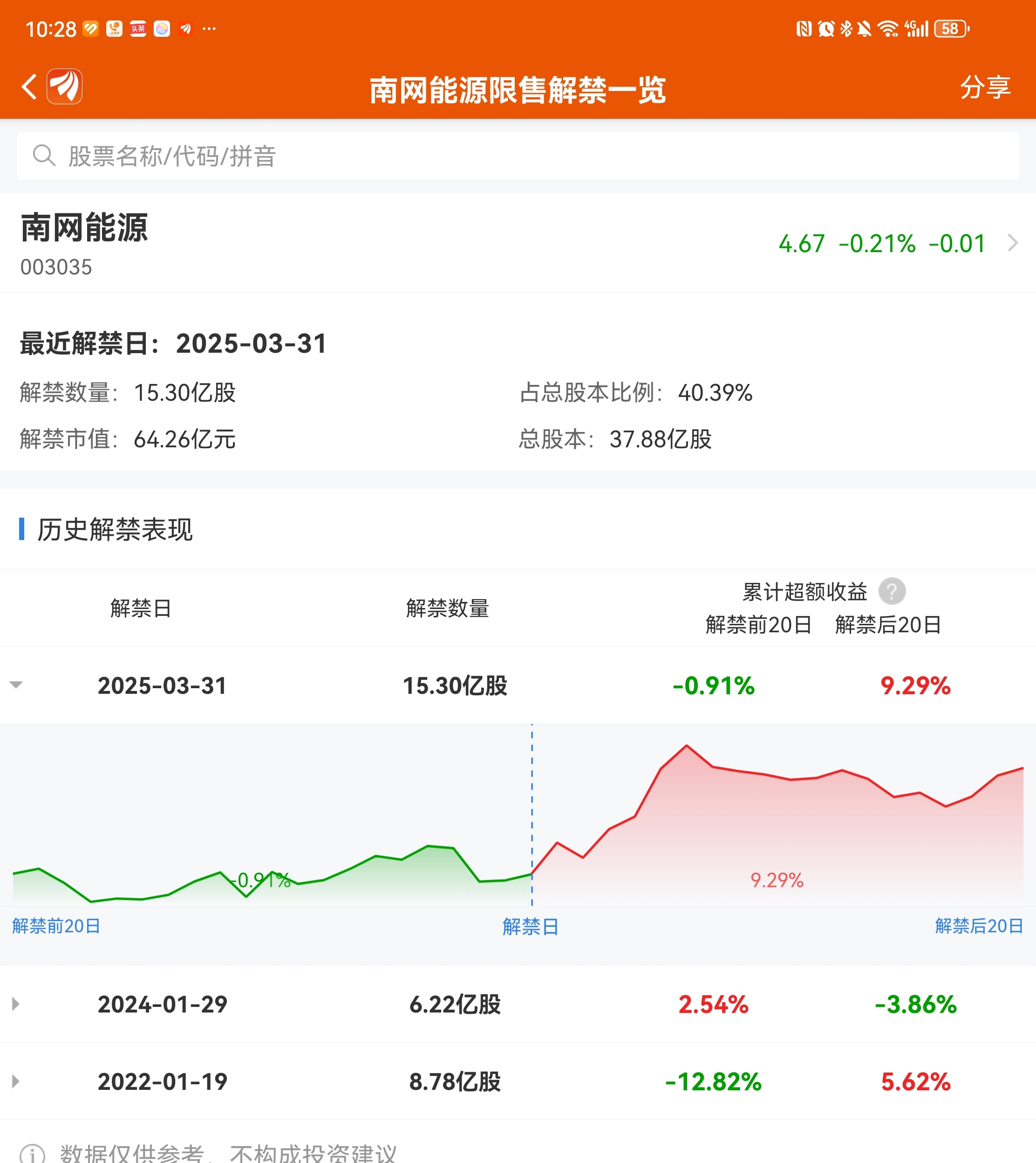Tap the -3.86% value
1036x1163 pixels.
[916, 1004]
